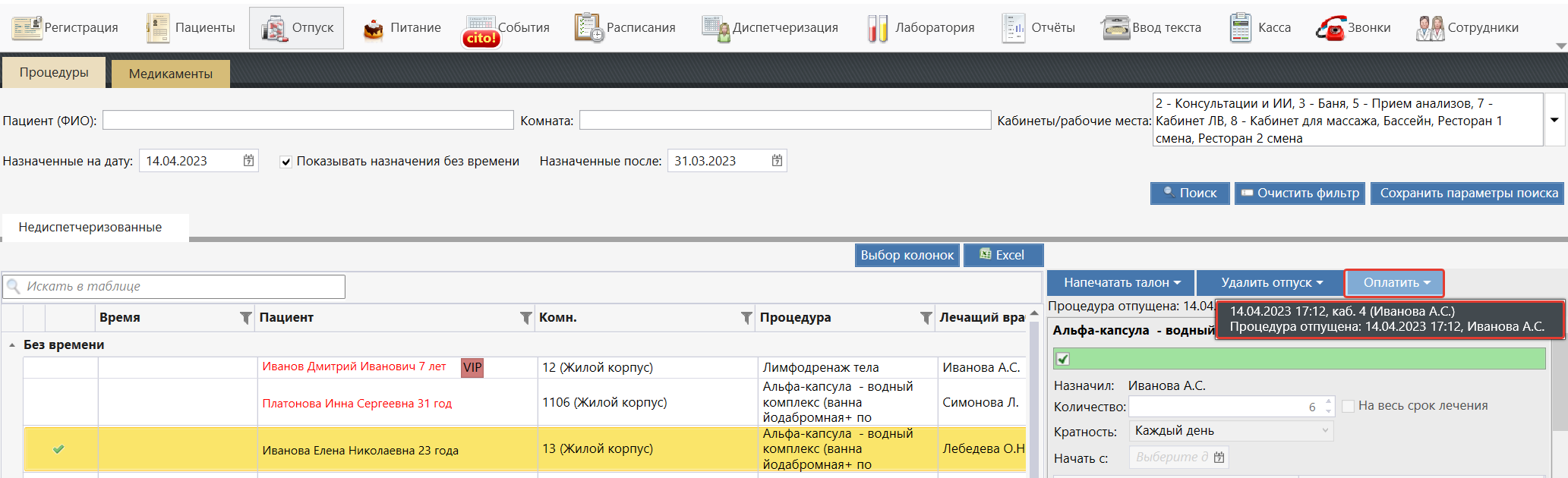Click Сохранить параметры поиска button

tap(1468, 193)
